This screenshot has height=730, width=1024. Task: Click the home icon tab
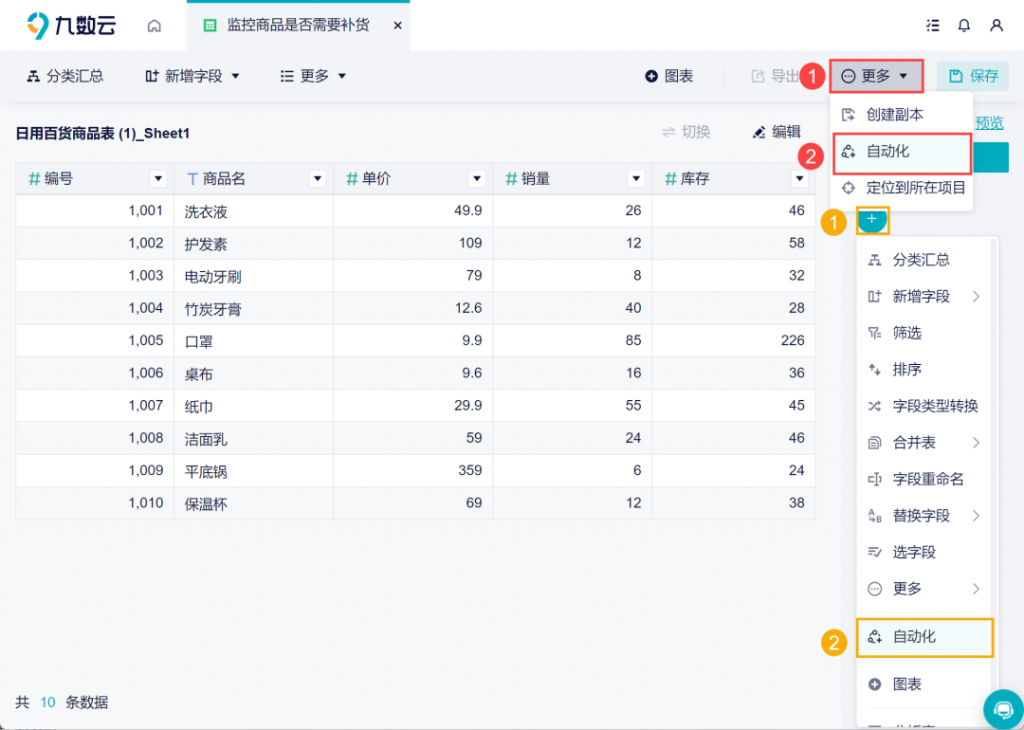[154, 25]
